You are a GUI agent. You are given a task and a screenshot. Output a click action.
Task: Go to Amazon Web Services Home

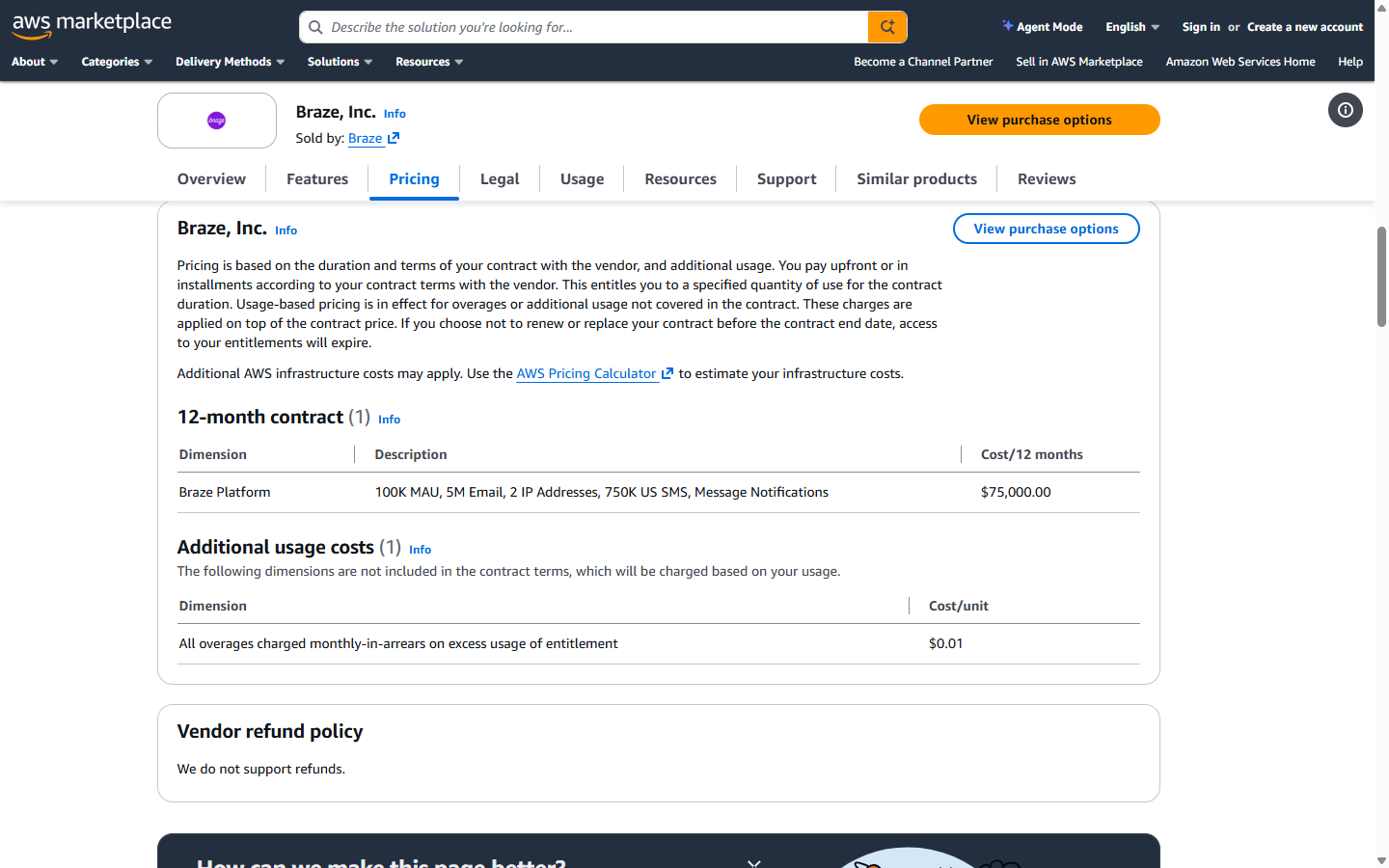tap(1240, 62)
